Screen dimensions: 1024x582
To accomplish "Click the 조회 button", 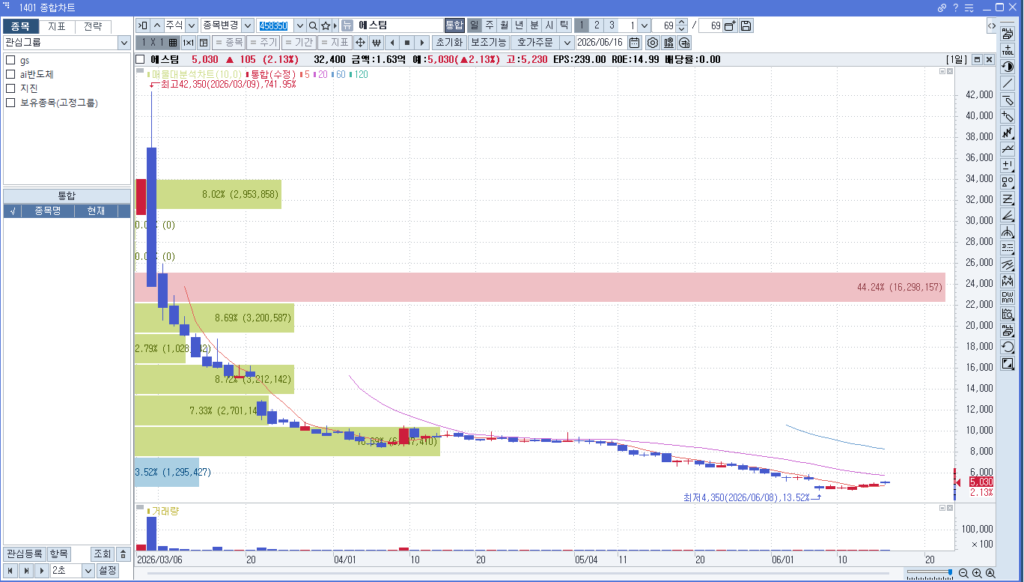I will (x=102, y=554).
